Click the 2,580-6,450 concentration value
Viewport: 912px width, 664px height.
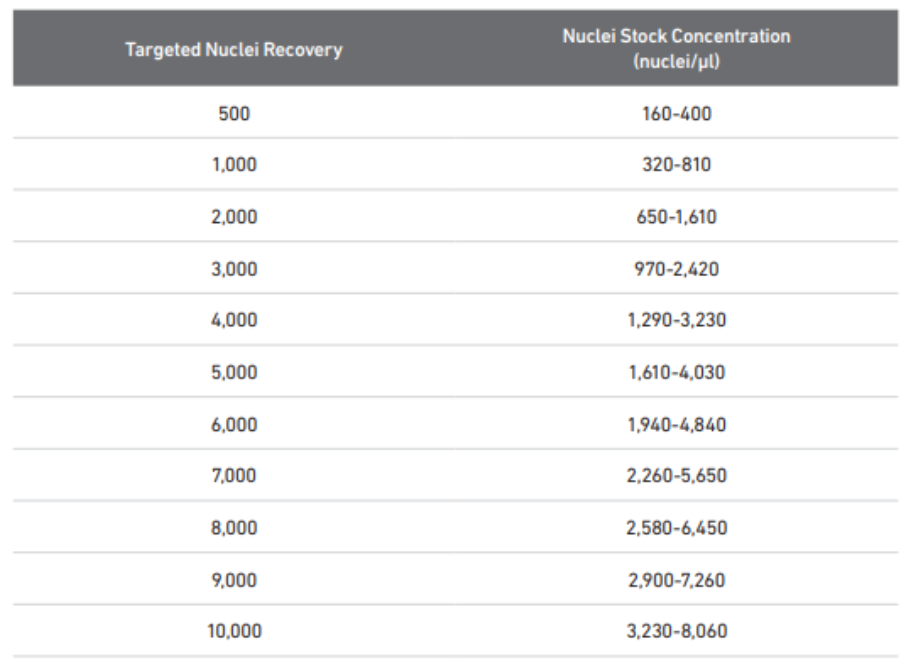(676, 528)
